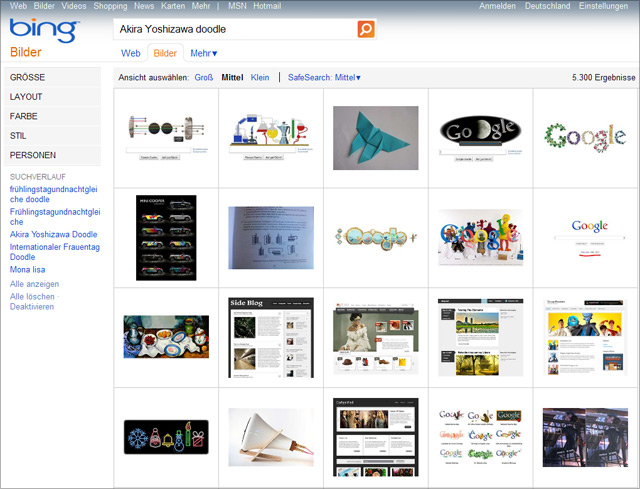Open top bar Shopping link

pyautogui.click(x=110, y=6)
